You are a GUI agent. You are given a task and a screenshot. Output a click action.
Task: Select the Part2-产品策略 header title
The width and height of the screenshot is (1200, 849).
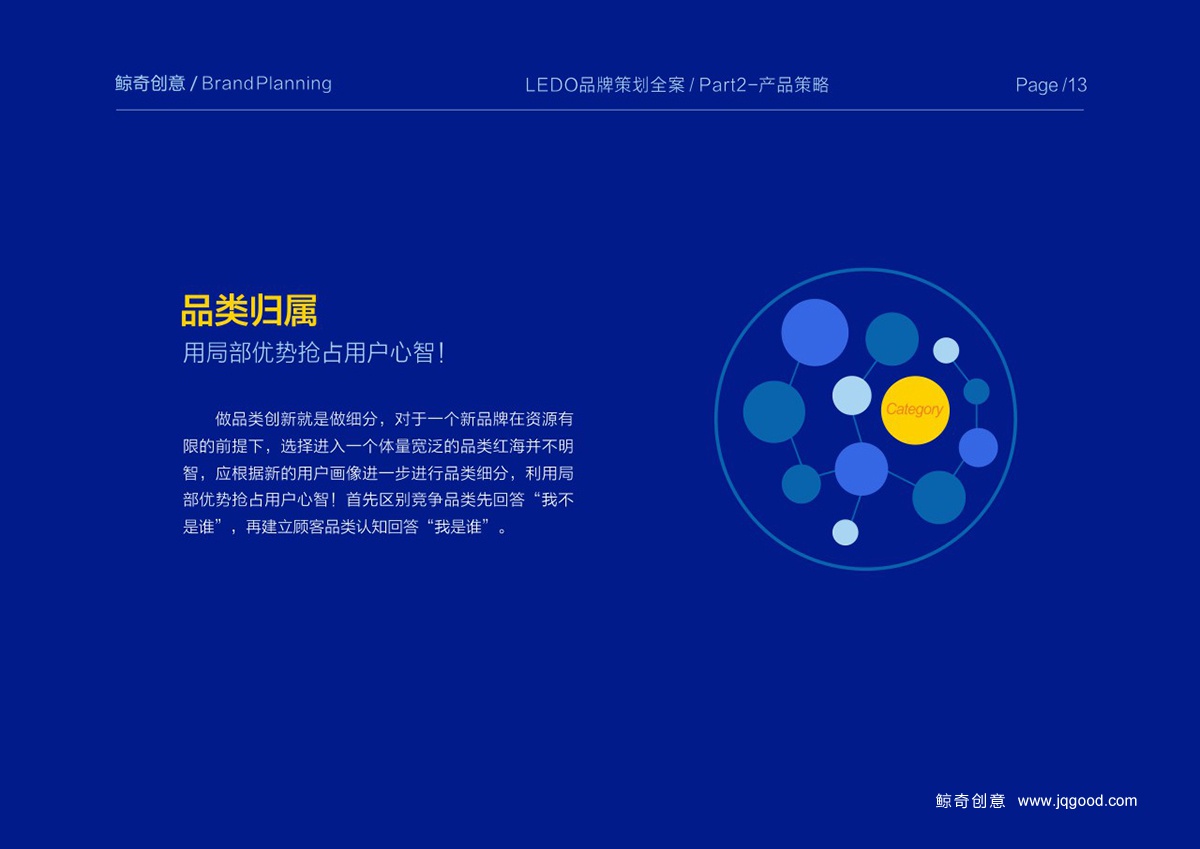764,85
